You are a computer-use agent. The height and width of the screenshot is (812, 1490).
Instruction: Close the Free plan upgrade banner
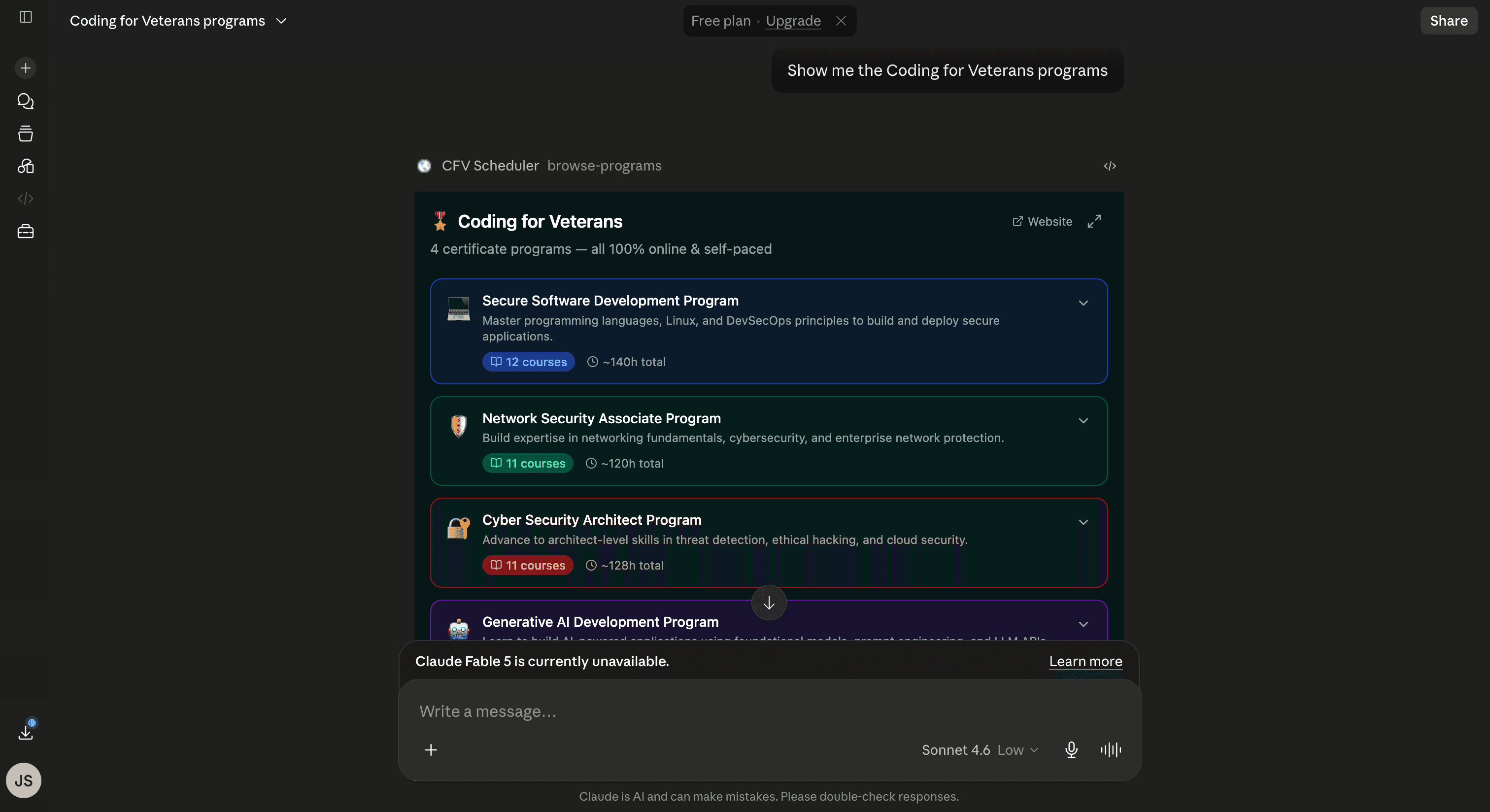tap(841, 21)
